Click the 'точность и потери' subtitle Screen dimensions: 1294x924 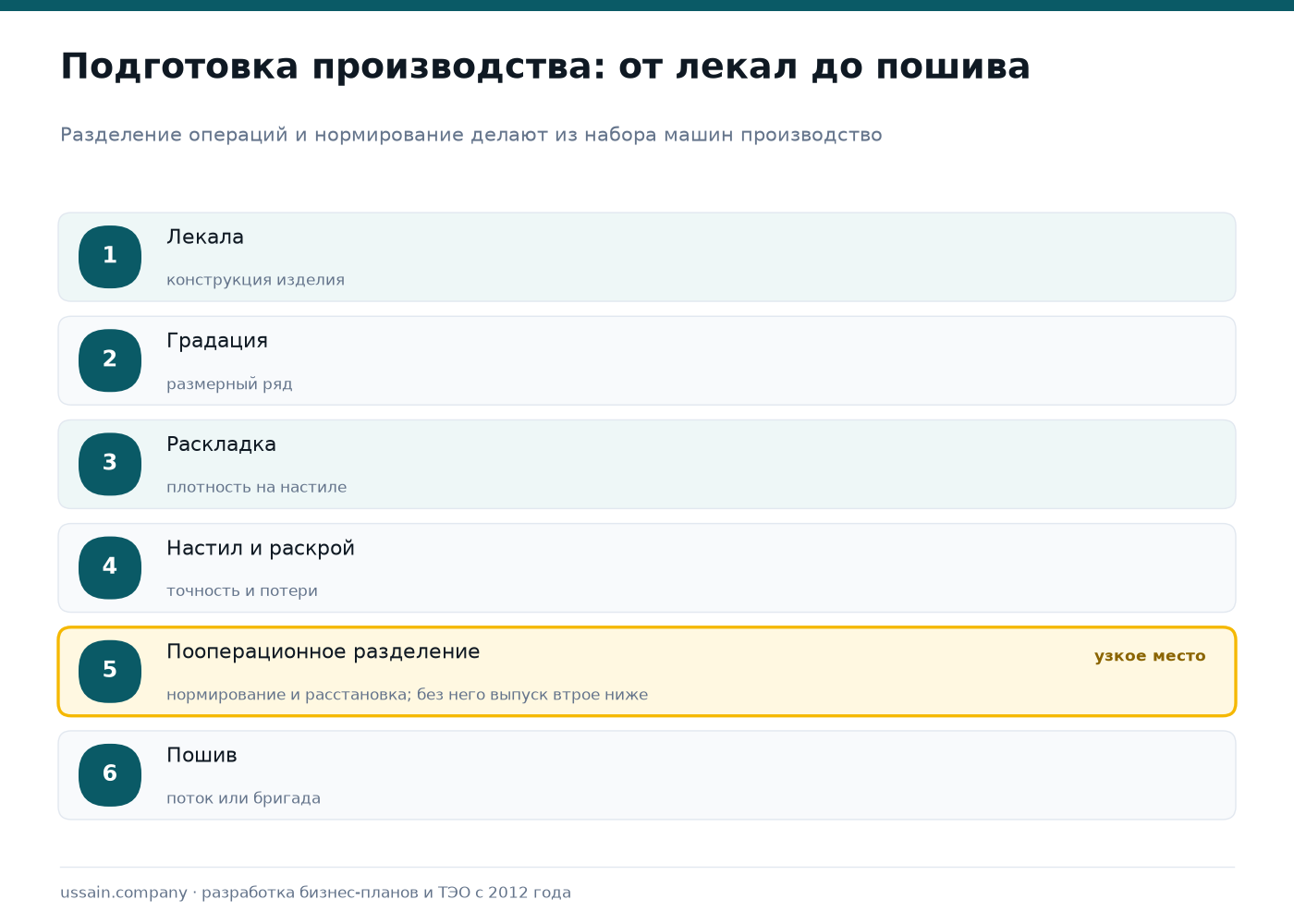(x=242, y=591)
